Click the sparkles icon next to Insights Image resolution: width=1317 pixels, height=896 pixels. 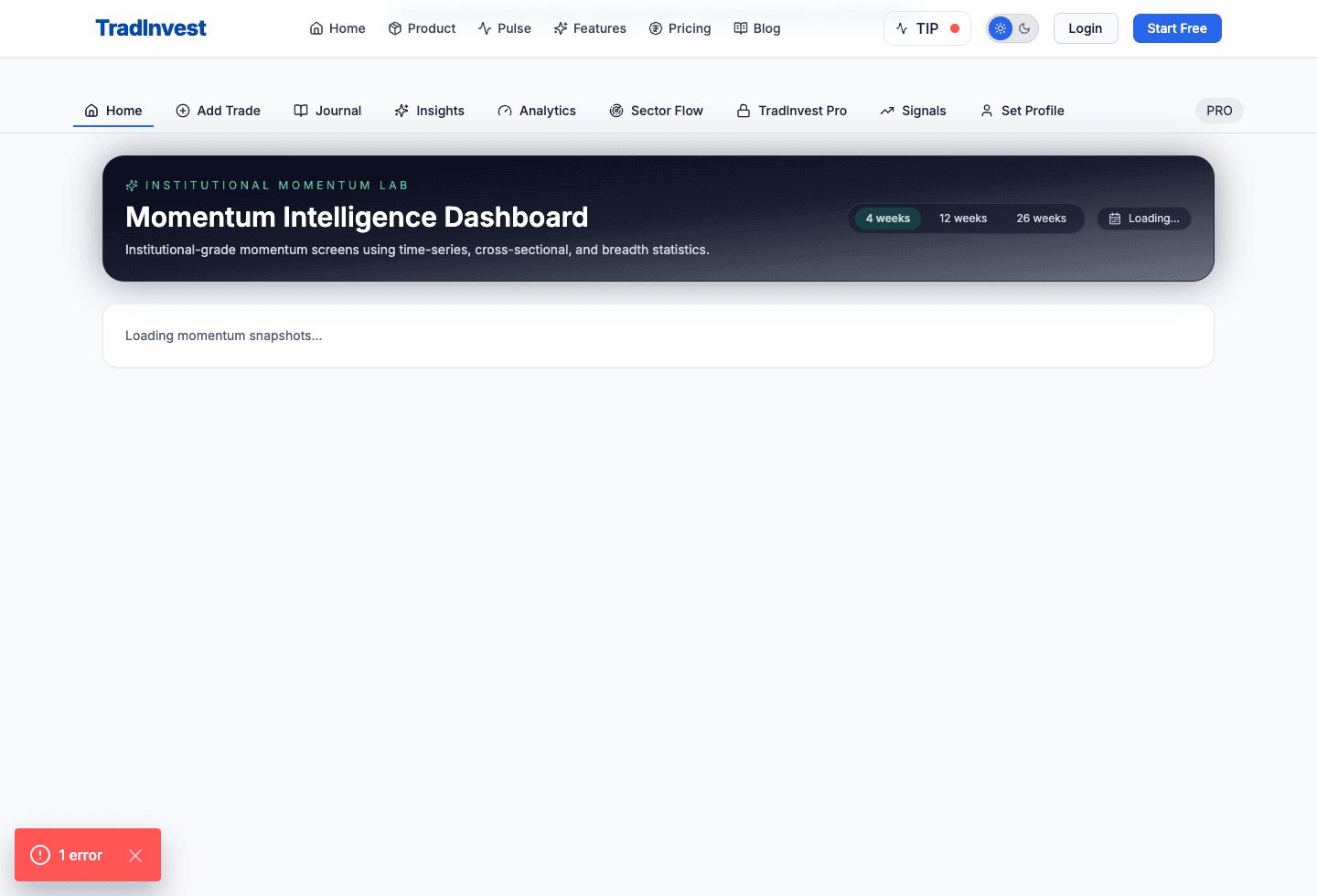pyautogui.click(x=401, y=110)
